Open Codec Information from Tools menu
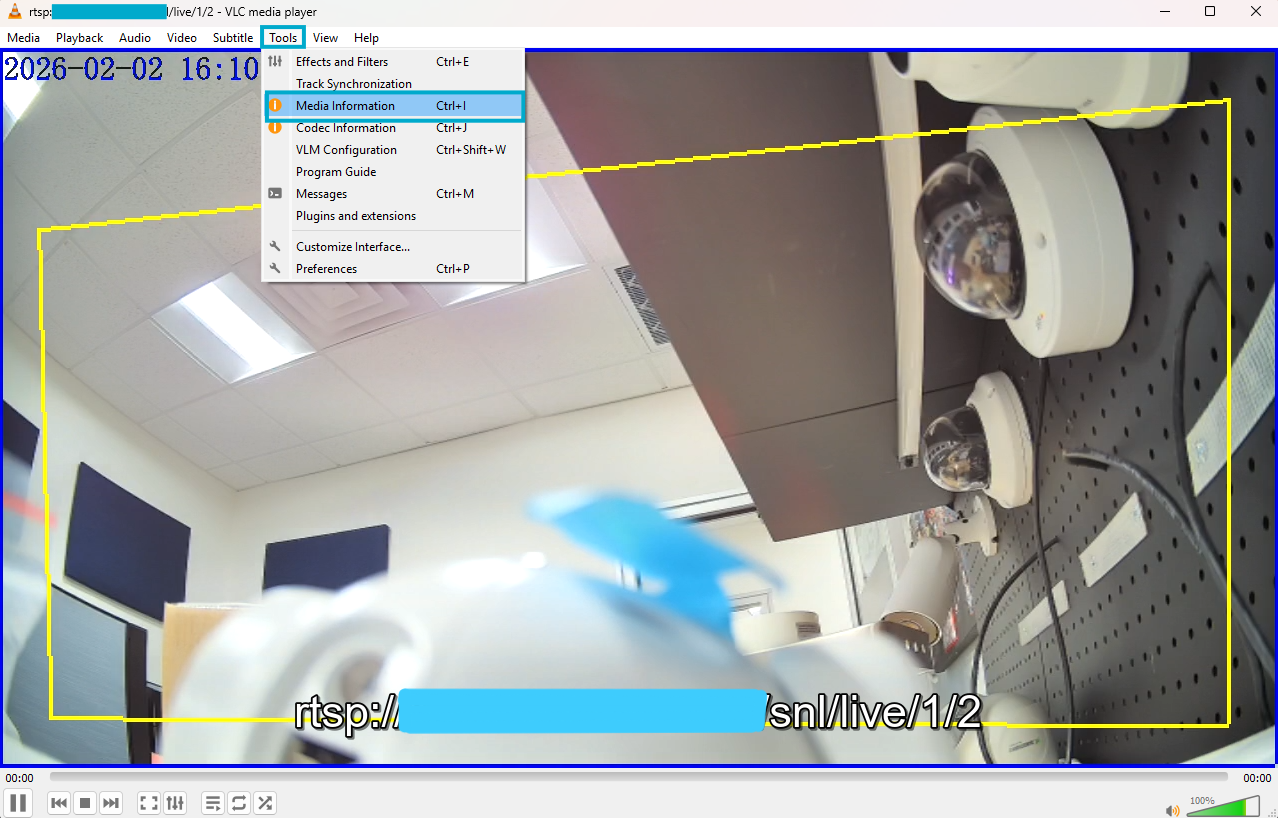Screen dimensions: 1278x818 (345, 128)
